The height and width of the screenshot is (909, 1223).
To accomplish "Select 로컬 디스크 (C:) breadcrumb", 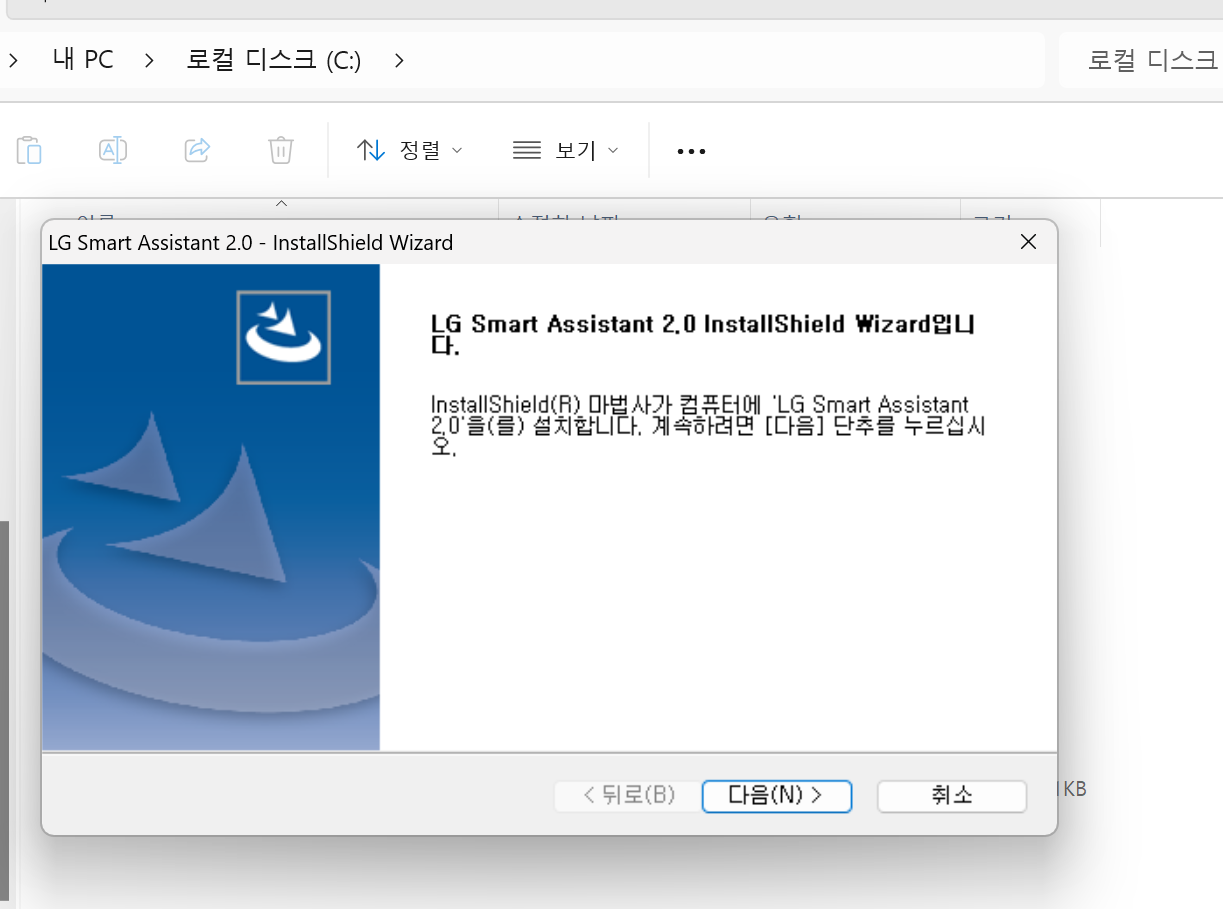I will (x=274, y=60).
